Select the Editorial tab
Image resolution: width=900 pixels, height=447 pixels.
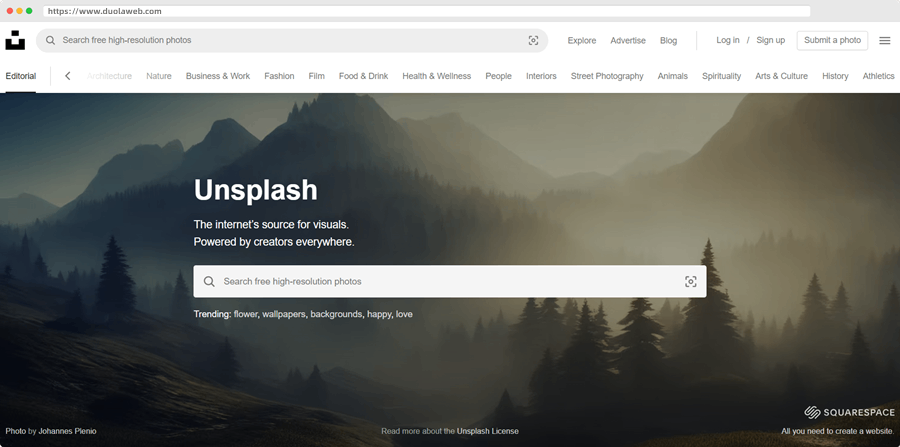(x=21, y=76)
